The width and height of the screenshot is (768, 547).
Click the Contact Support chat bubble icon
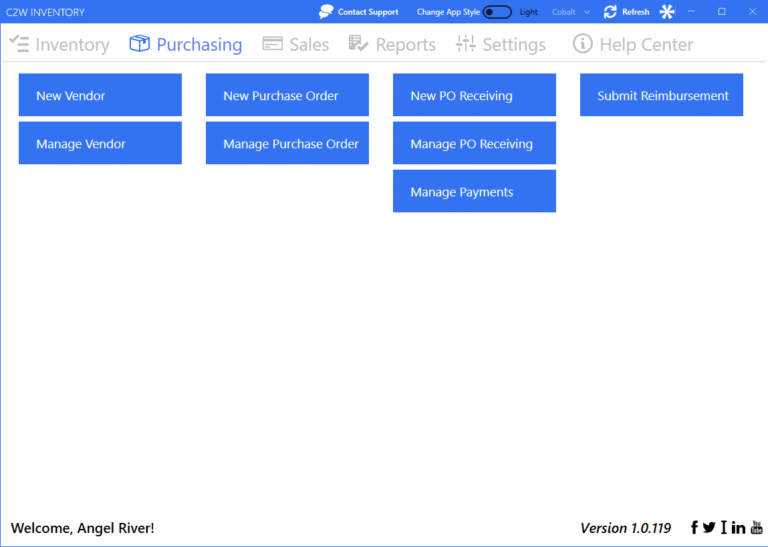[x=326, y=12]
